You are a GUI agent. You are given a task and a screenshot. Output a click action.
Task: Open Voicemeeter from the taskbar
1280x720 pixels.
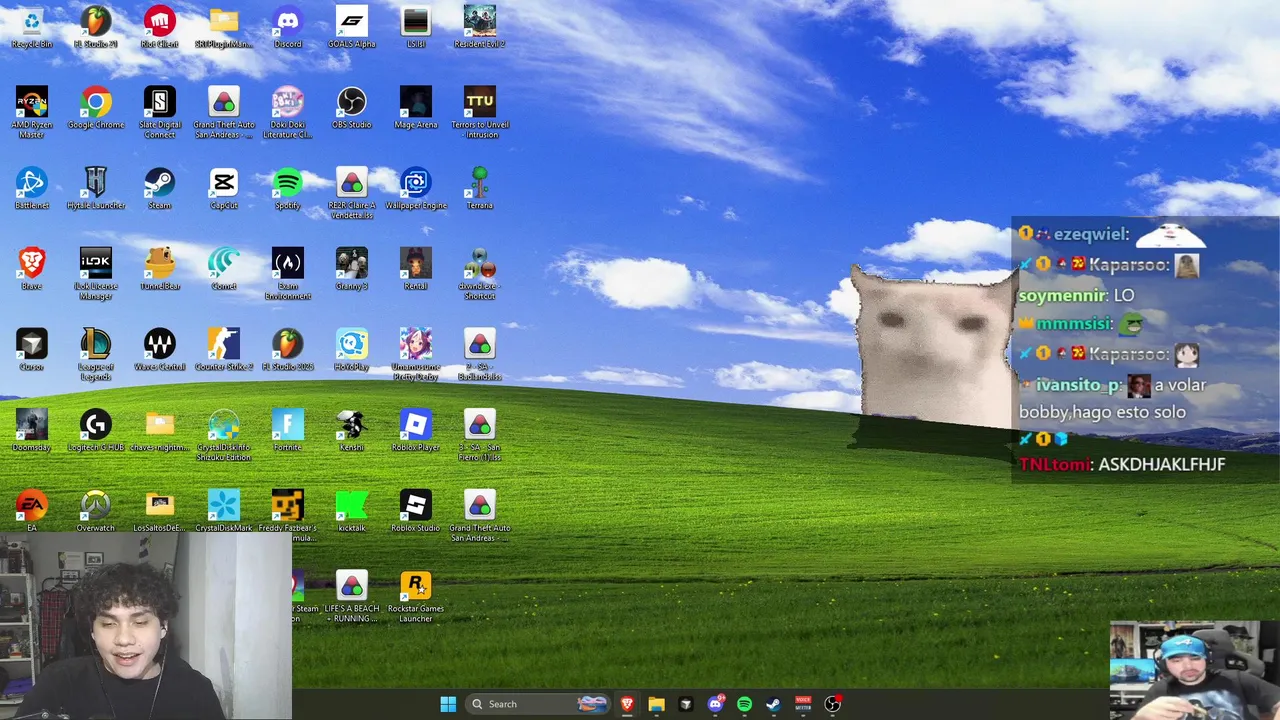point(803,704)
